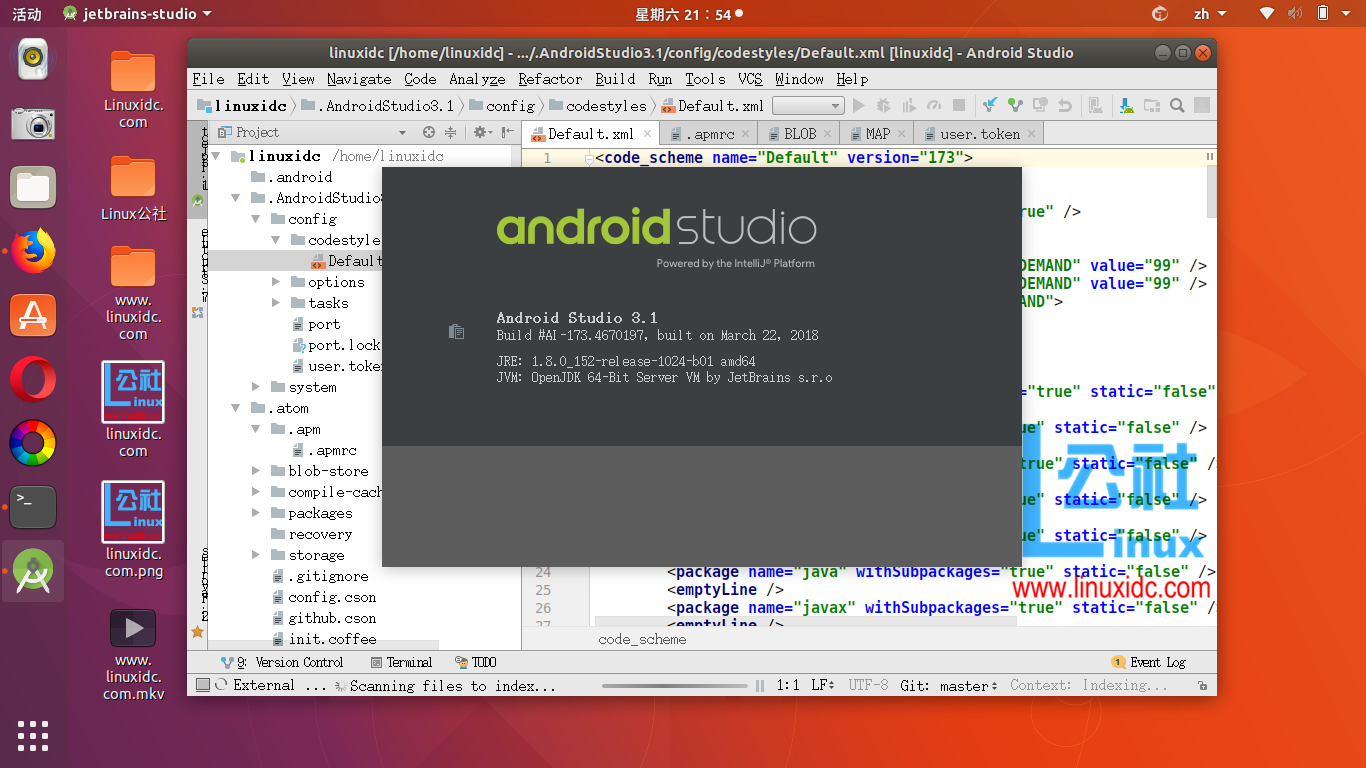Click the Favorites star icon on left stripe
The height and width of the screenshot is (768, 1366).
[197, 632]
